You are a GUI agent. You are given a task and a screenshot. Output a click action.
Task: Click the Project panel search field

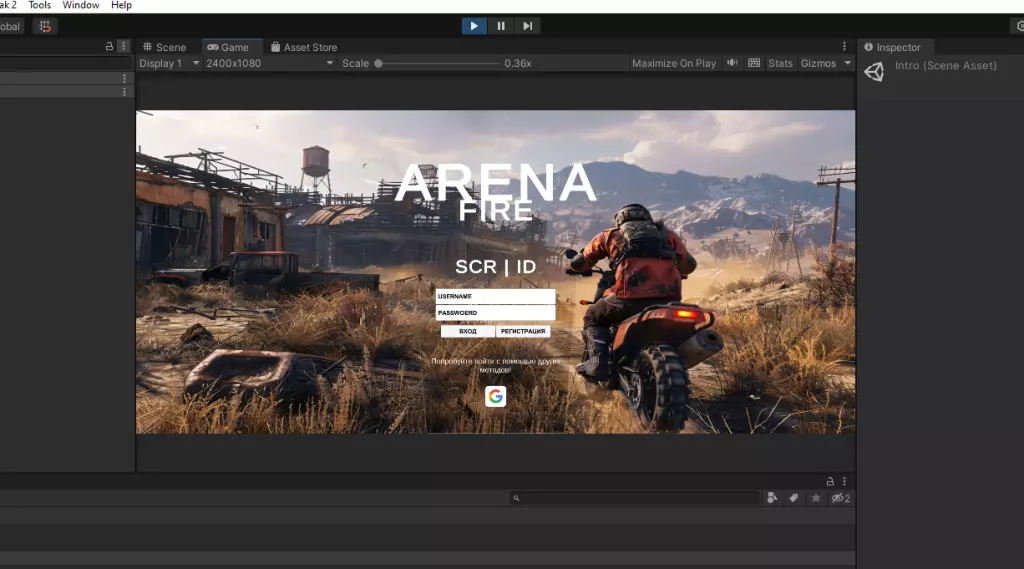635,498
